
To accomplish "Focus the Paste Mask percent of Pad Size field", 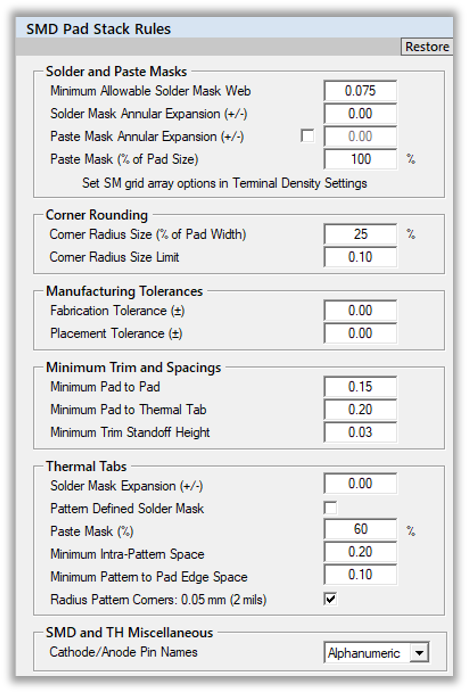I will (x=360, y=159).
